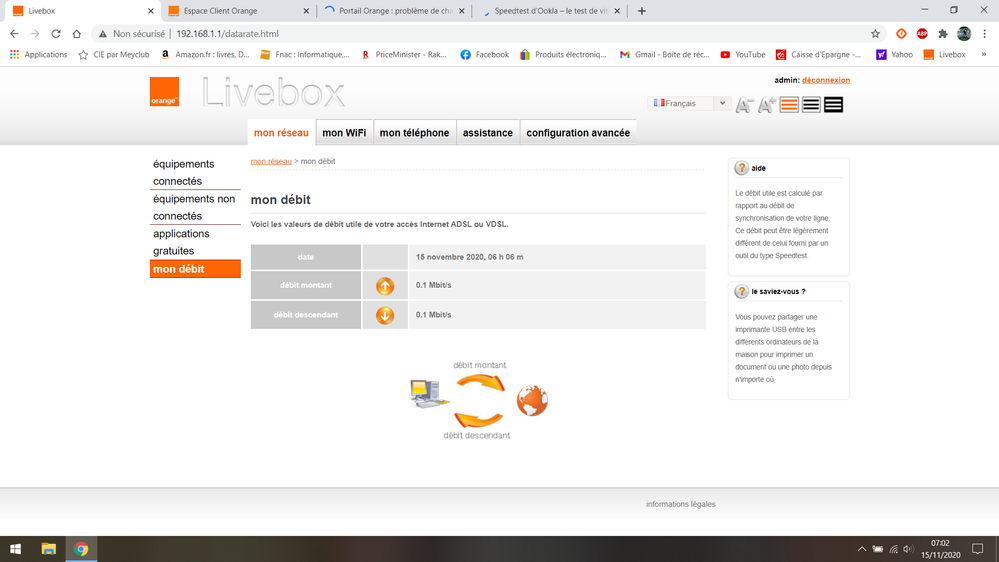The height and width of the screenshot is (562, 999).
Task: Open Chrome's three-dot menu
Action: 985,34
